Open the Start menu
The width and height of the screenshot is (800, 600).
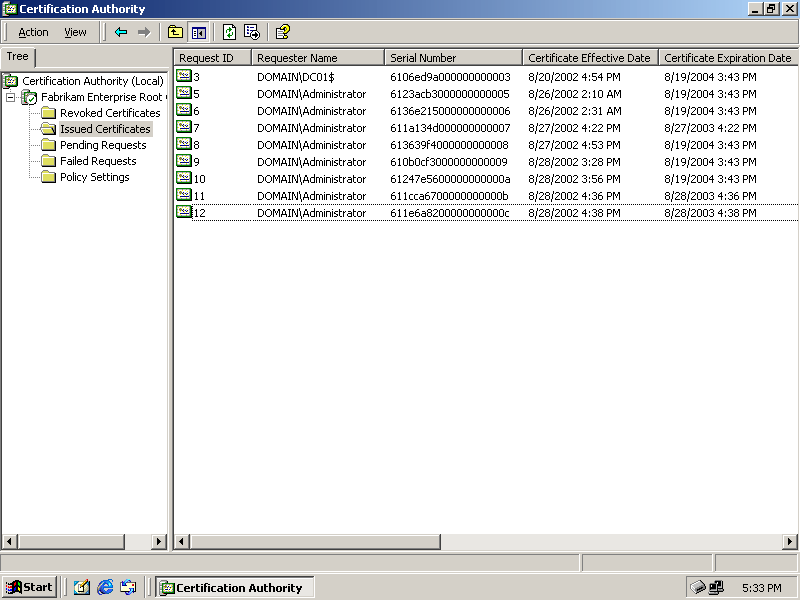[x=29, y=587]
